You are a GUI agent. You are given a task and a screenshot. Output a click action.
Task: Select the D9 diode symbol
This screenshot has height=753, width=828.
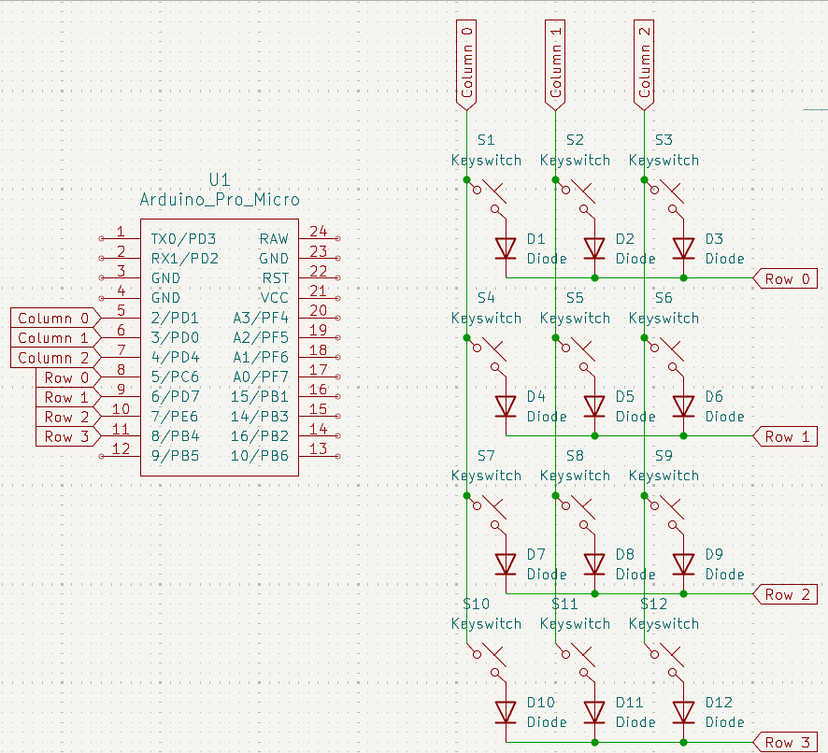pyautogui.click(x=684, y=564)
